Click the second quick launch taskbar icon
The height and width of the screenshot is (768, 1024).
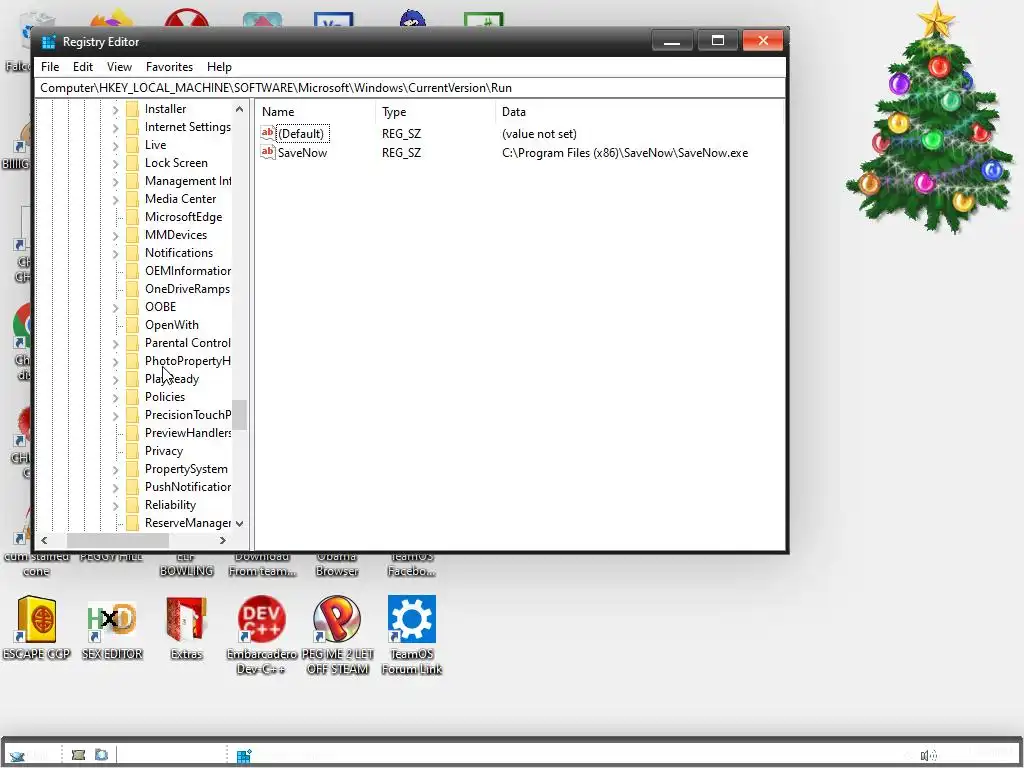point(101,755)
